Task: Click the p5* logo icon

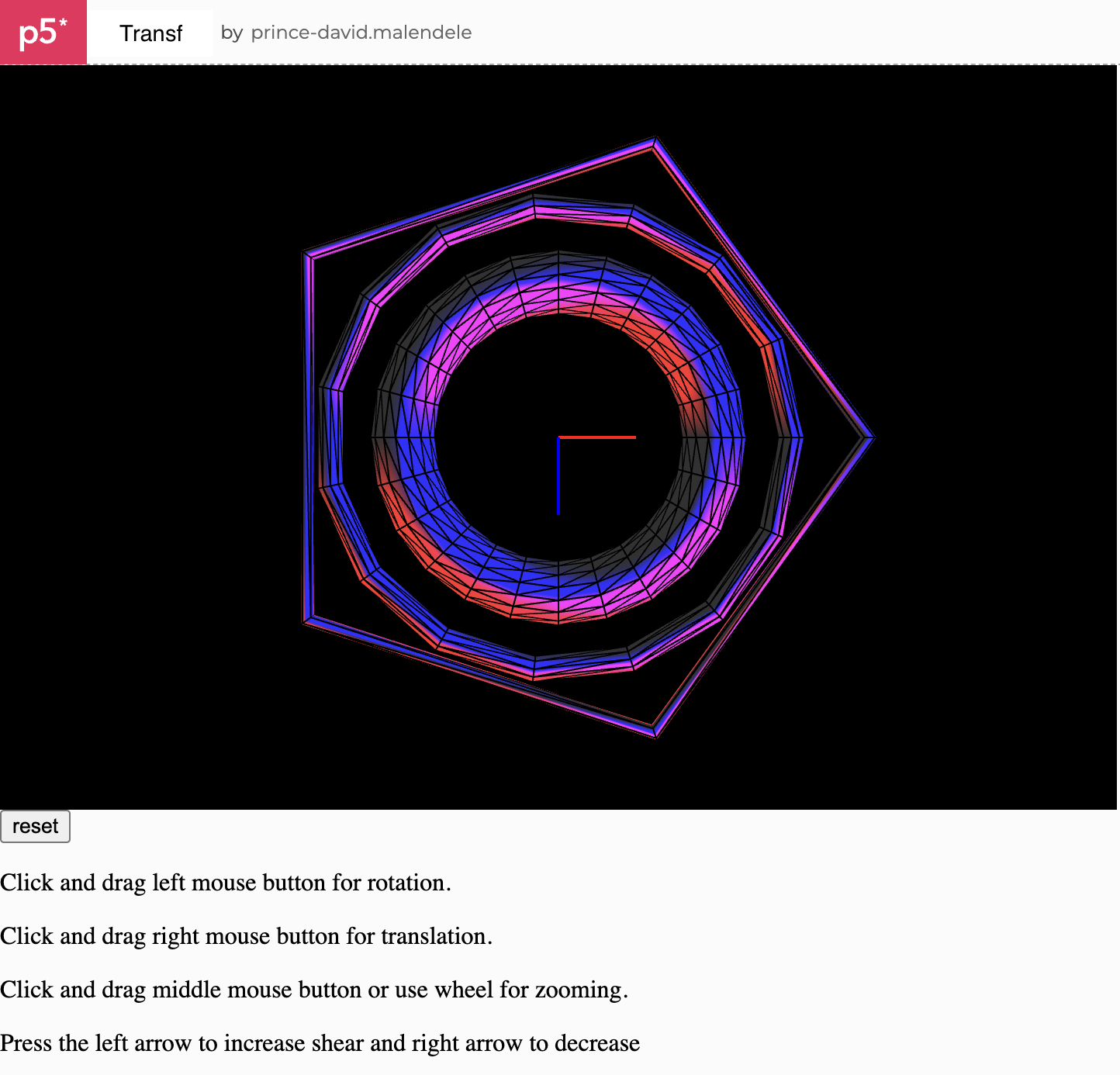Action: coord(43,32)
